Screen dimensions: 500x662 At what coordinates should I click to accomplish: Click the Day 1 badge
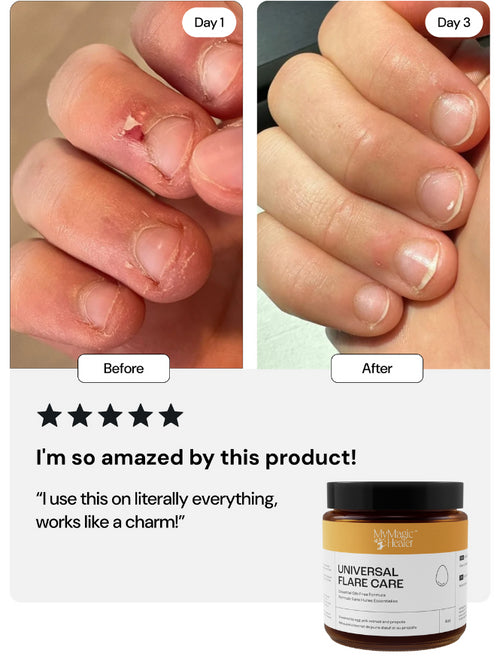(x=209, y=22)
